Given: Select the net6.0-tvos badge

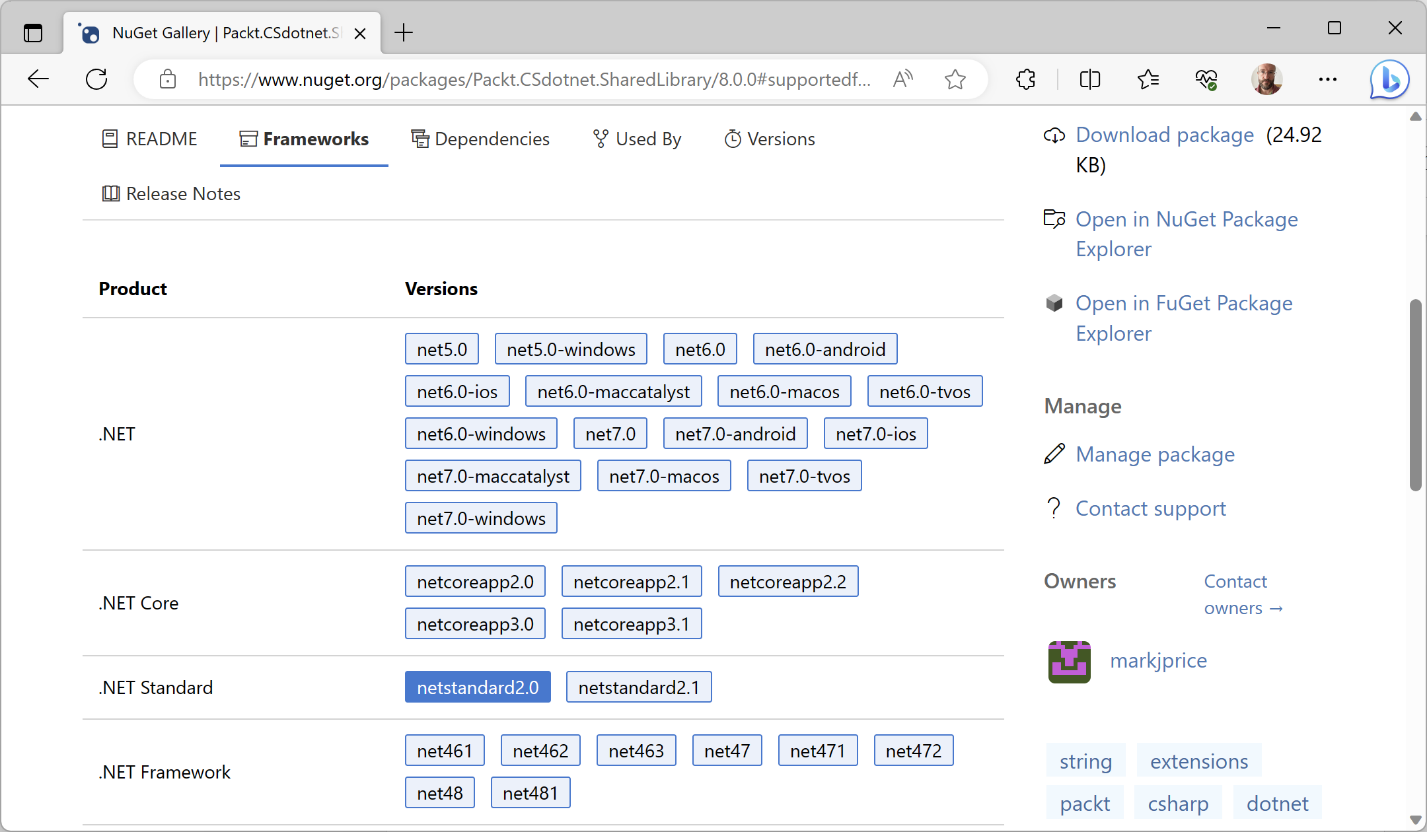Looking at the screenshot, I should [x=925, y=391].
